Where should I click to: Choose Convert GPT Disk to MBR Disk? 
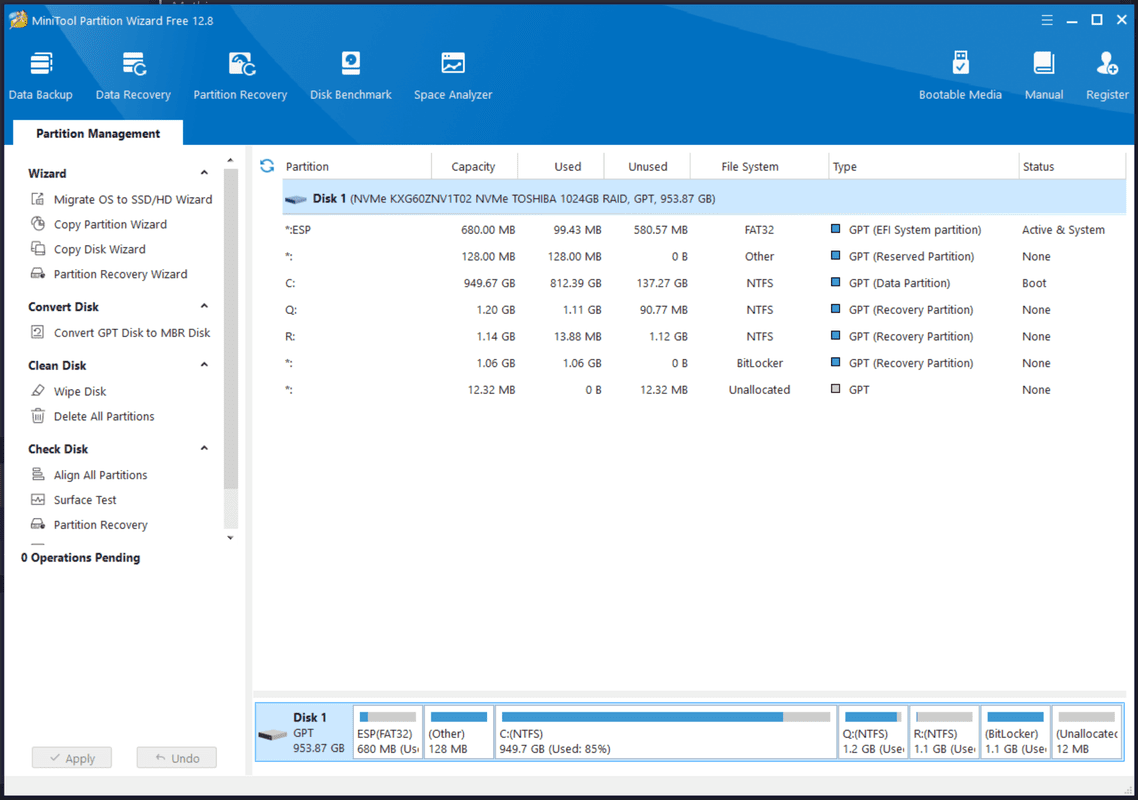(x=132, y=332)
